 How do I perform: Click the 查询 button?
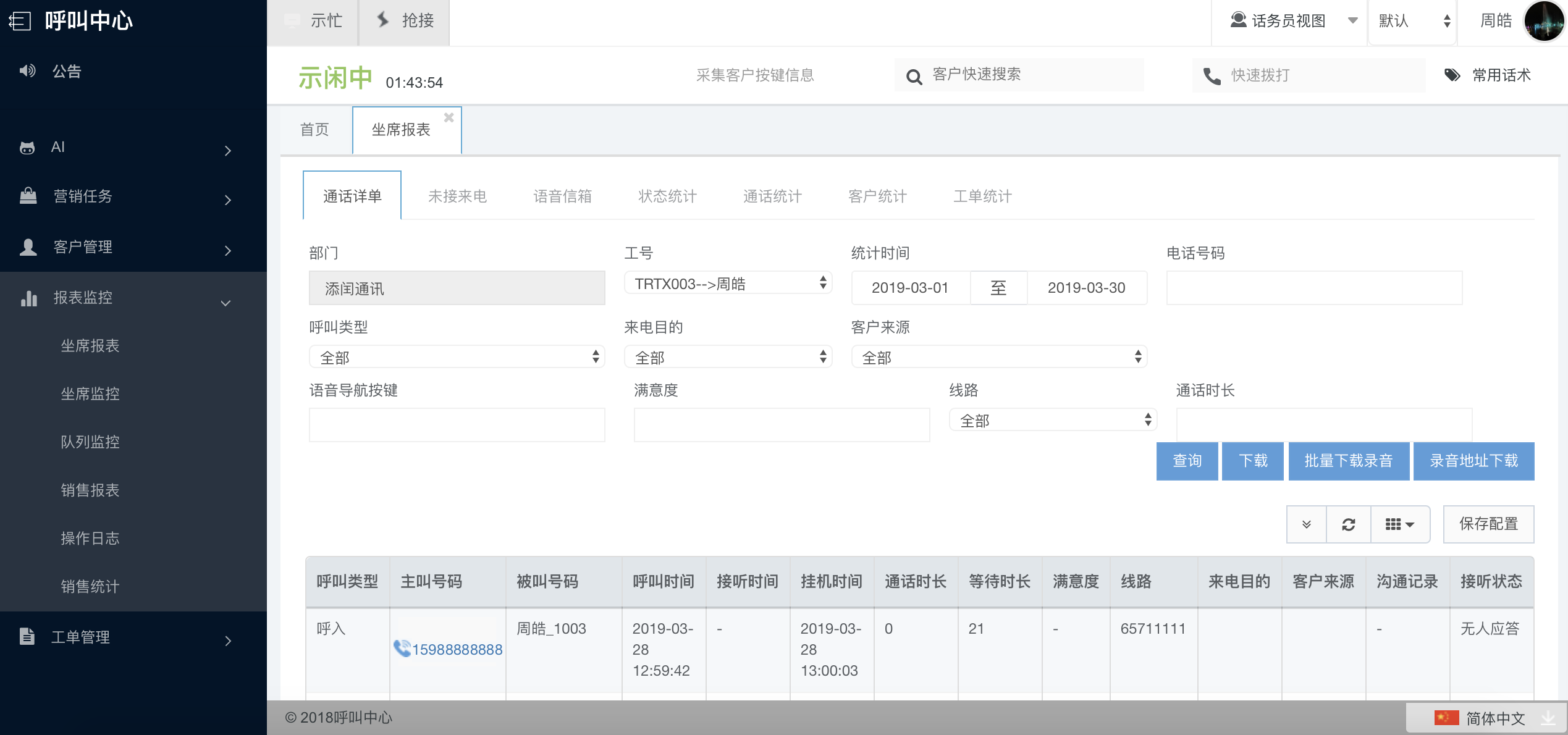pos(1187,461)
